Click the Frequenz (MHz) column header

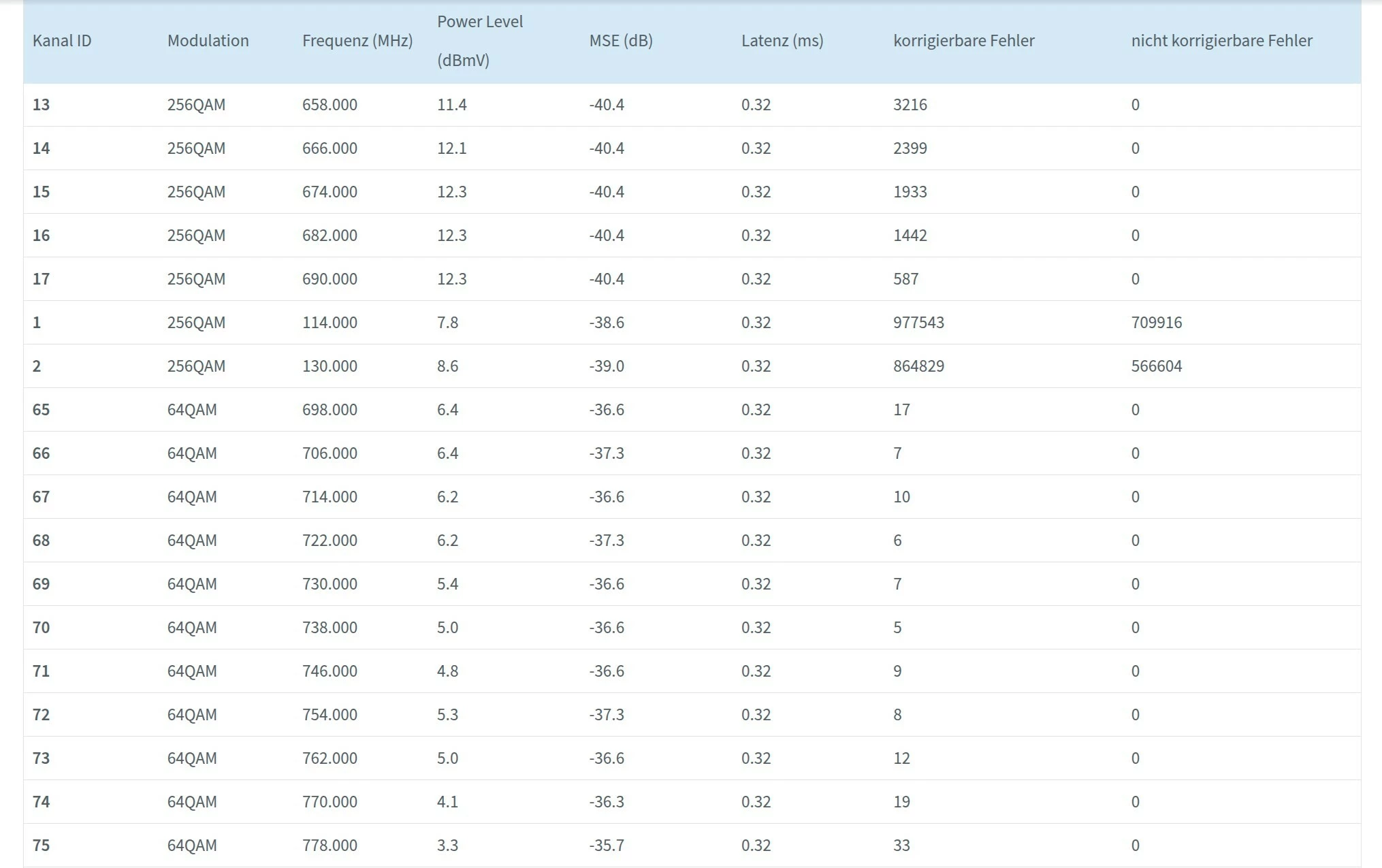point(357,41)
